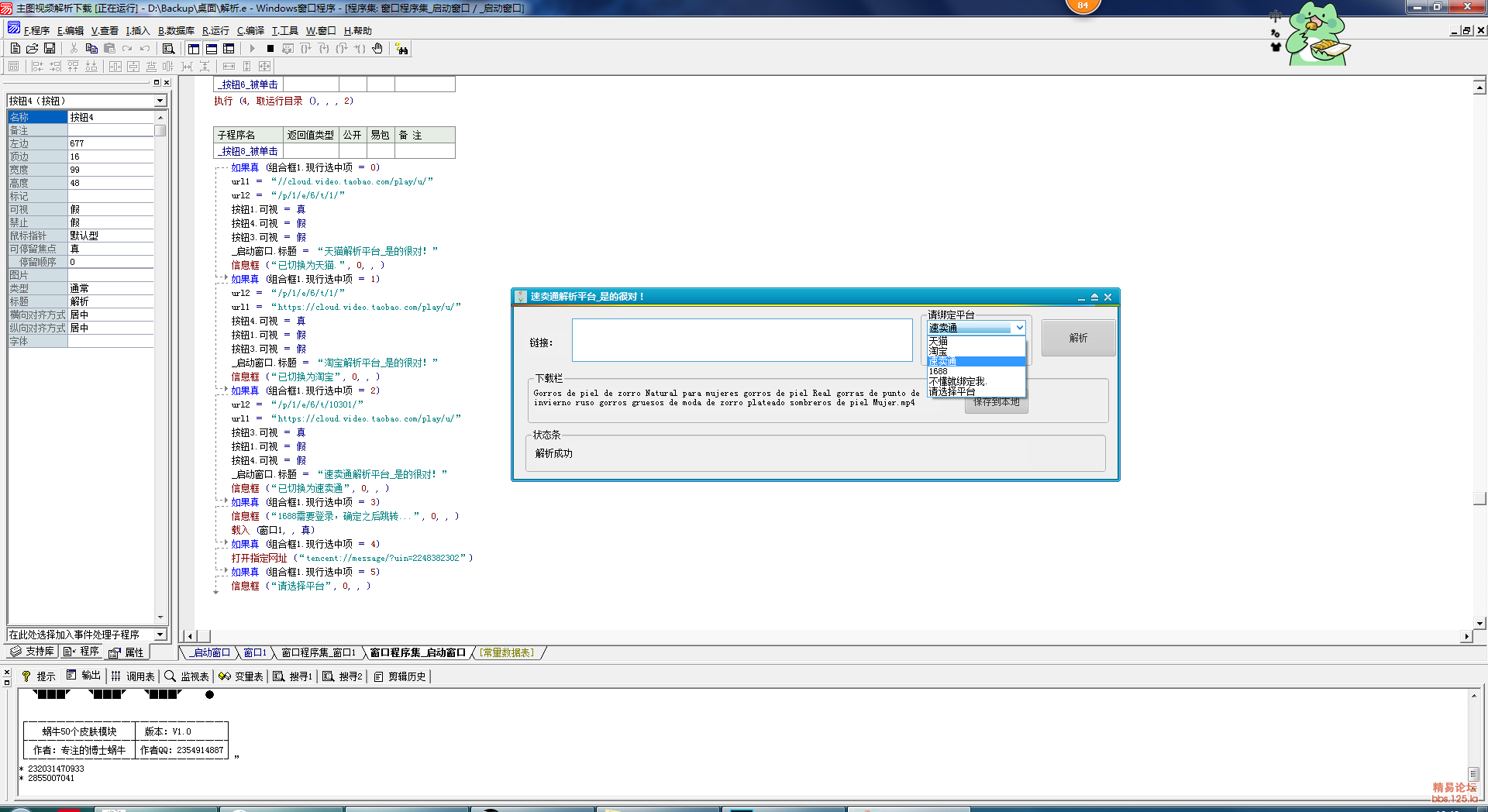Click the hand breakpoint icon in toolbar
The width and height of the screenshot is (1488, 812).
pos(377,49)
